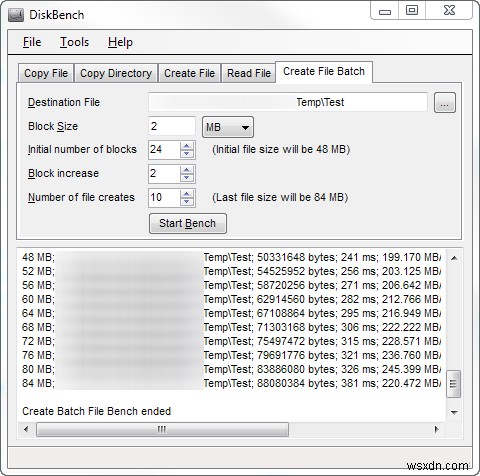The height and width of the screenshot is (476, 480).
Task: Close the DiskBench window
Action: click(449, 11)
